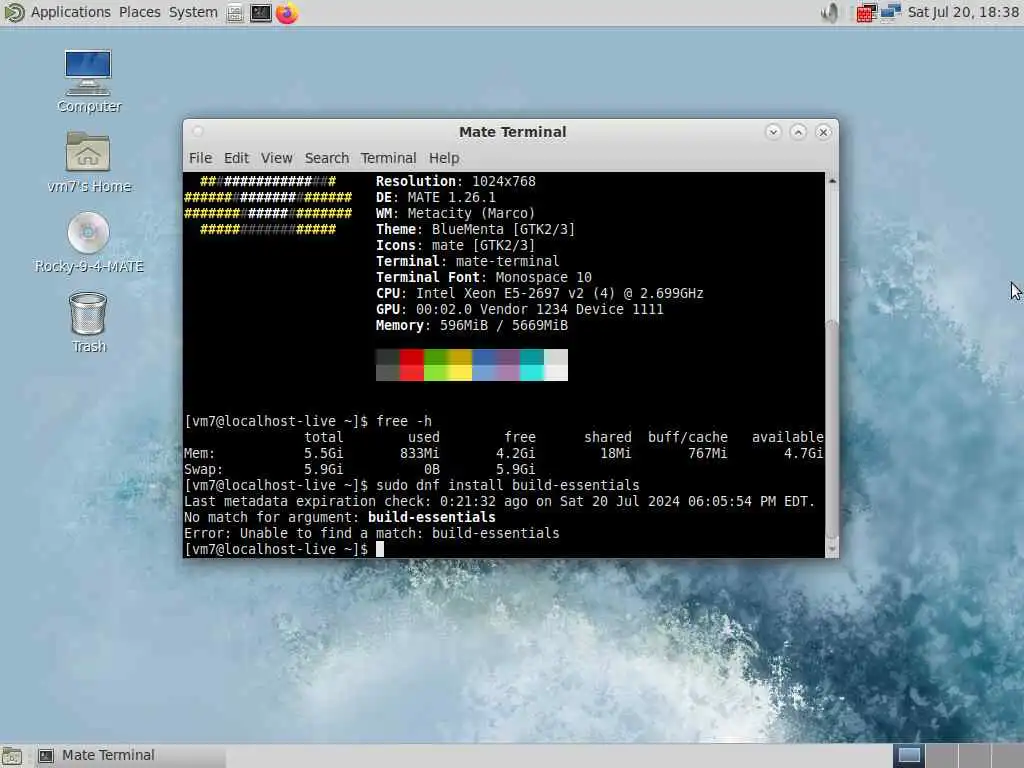The width and height of the screenshot is (1024, 768).
Task: Click the 'Error: Unable to find a match' line
Action: coord(372,533)
